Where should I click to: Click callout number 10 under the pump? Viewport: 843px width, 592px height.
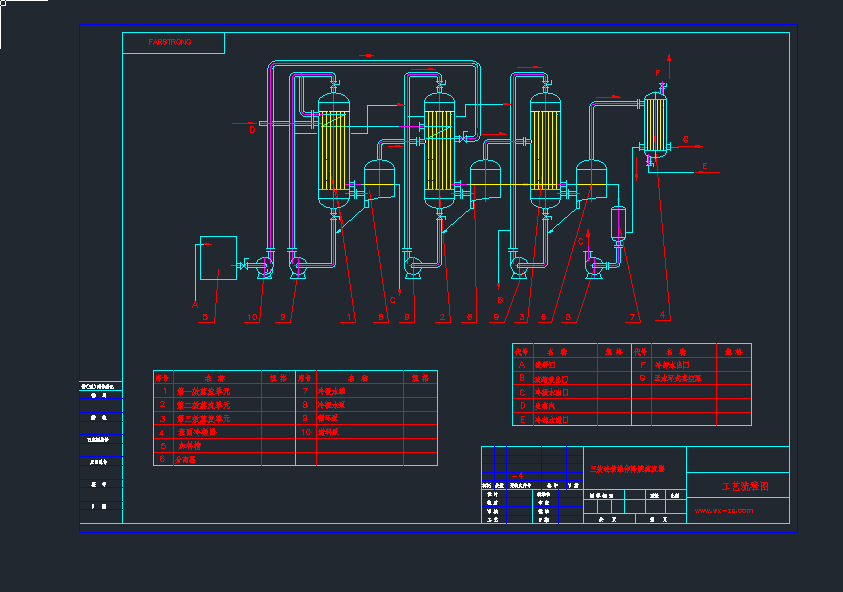tap(252, 317)
